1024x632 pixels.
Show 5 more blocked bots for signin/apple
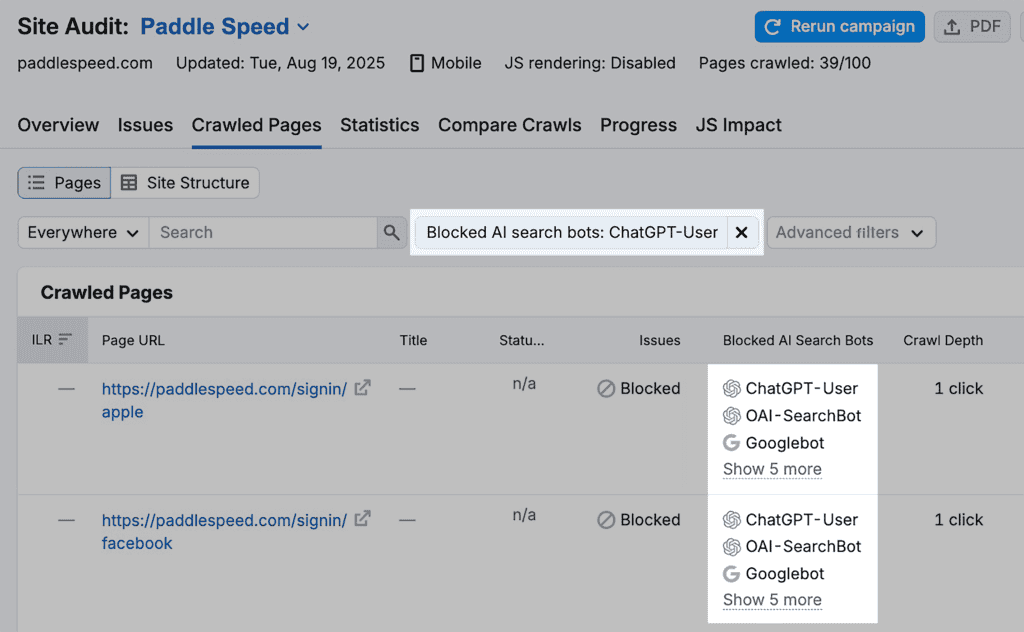[771, 469]
